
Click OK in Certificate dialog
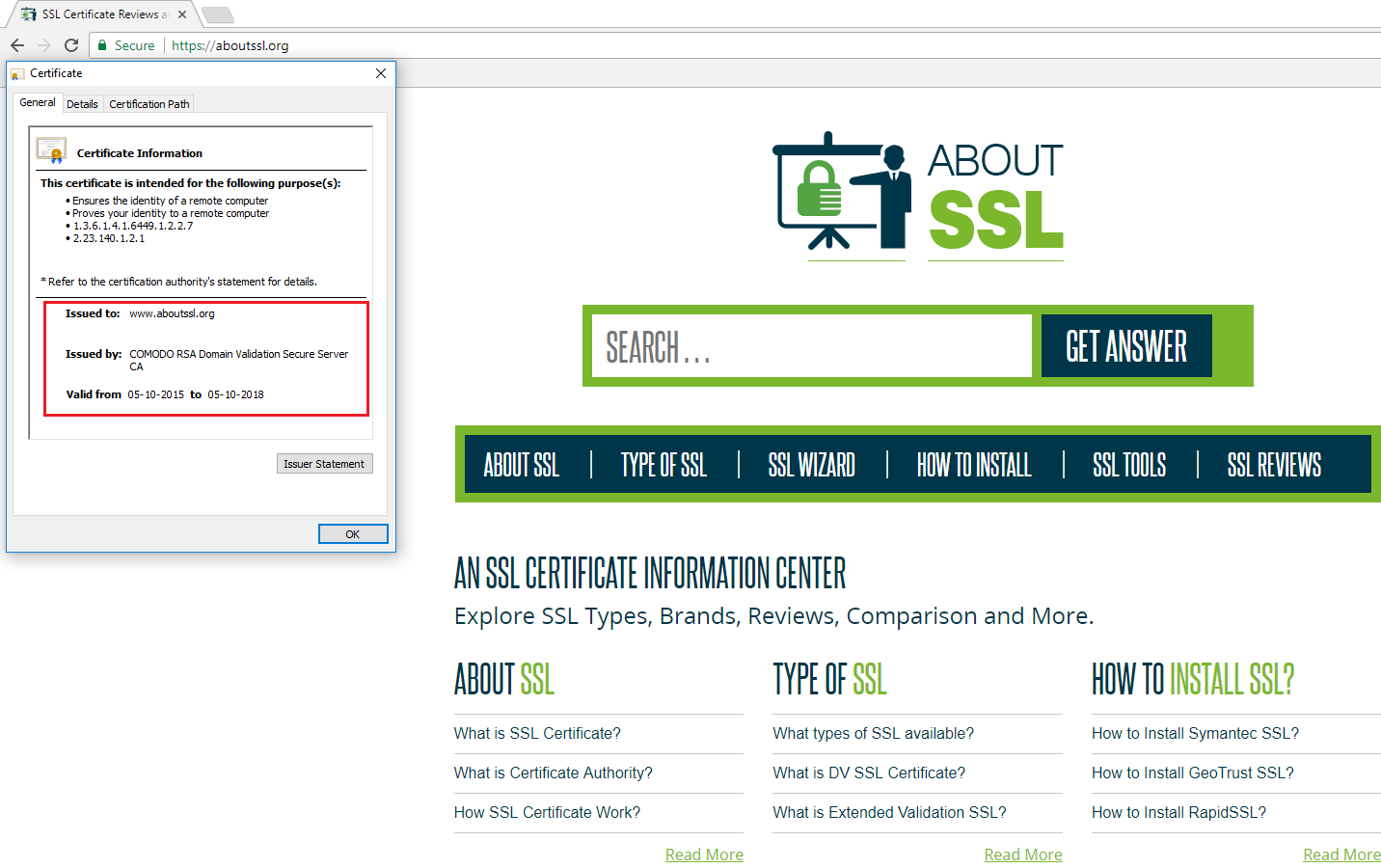pos(353,534)
